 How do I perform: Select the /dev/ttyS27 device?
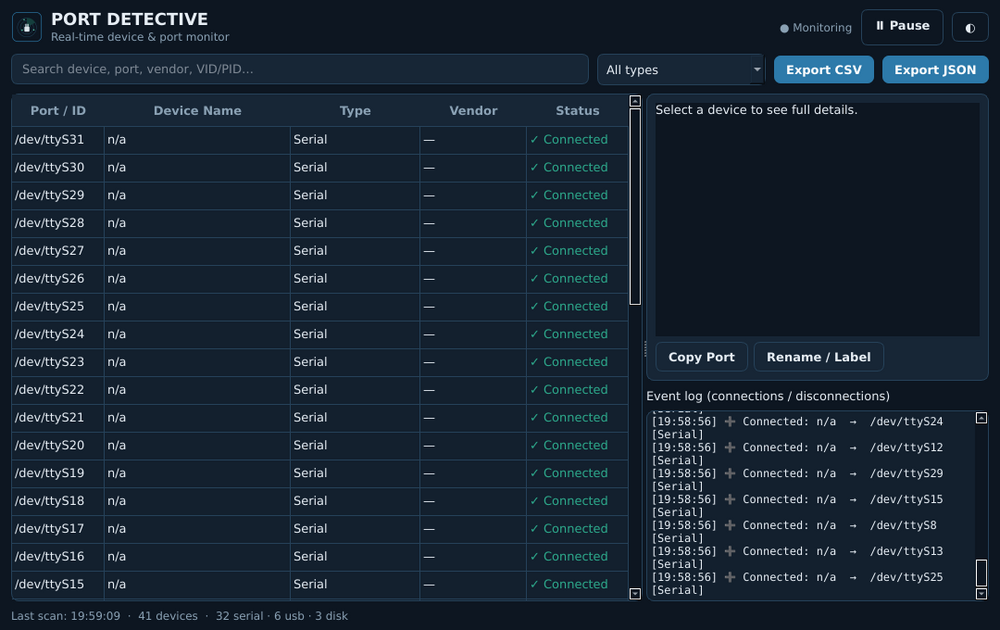[320, 251]
